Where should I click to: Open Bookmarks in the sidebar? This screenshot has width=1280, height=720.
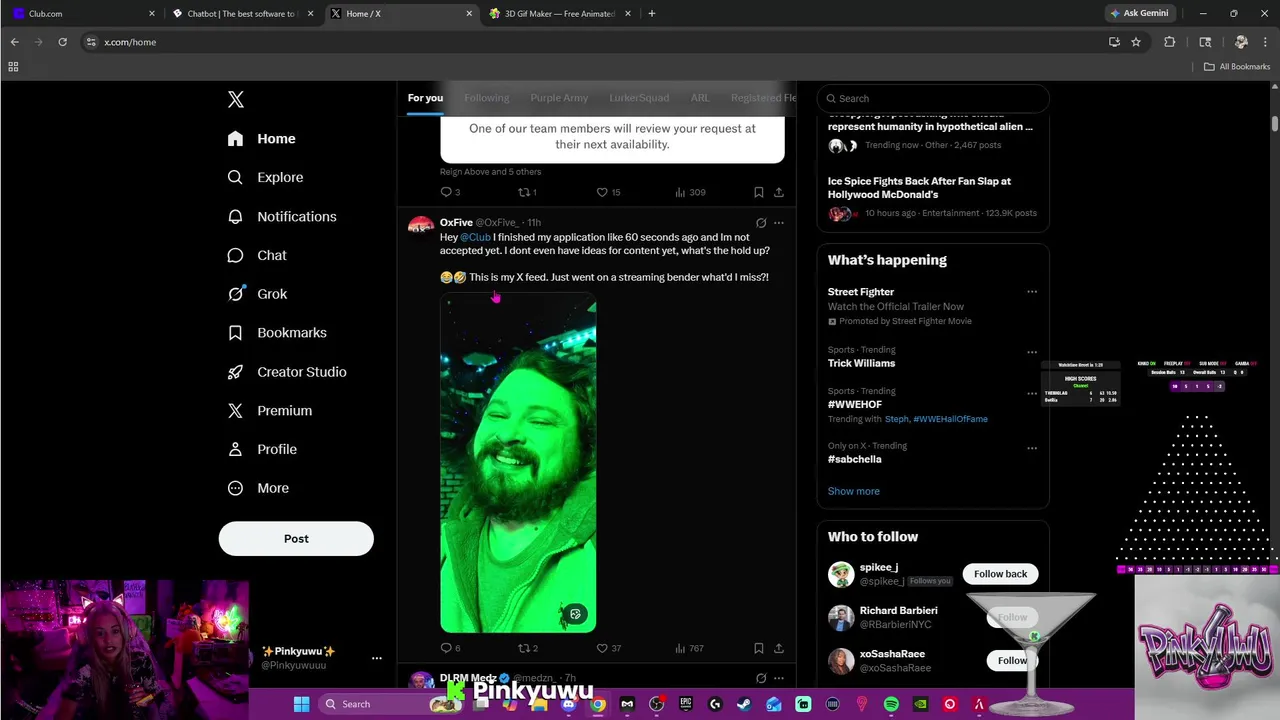tap(277, 333)
